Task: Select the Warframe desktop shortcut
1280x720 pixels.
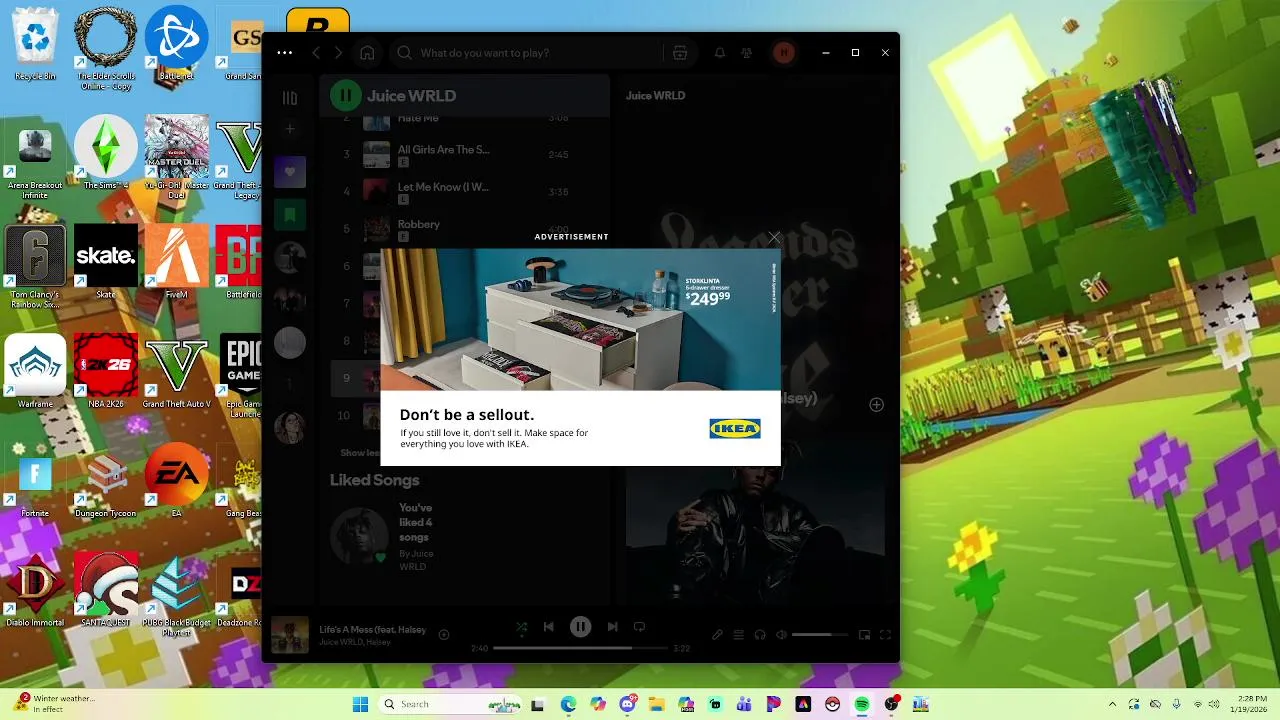Action: tap(35, 372)
